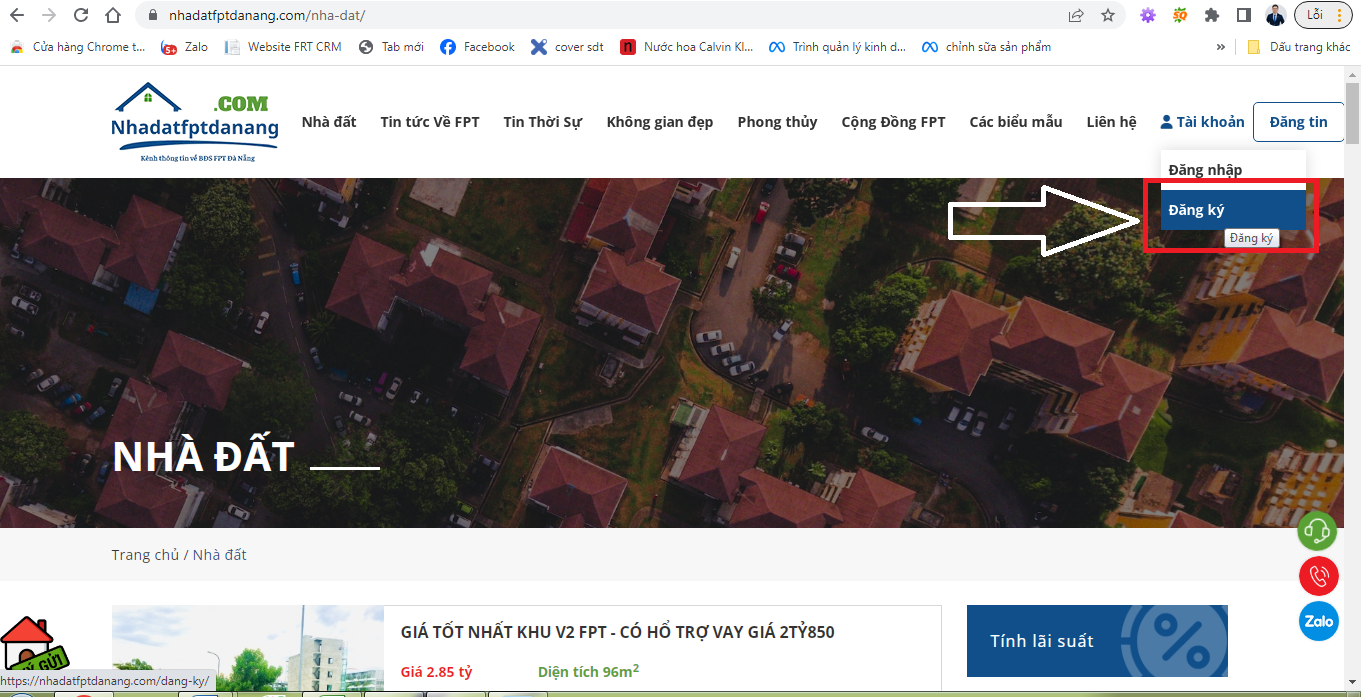Click the browser forward arrow

click(49, 15)
